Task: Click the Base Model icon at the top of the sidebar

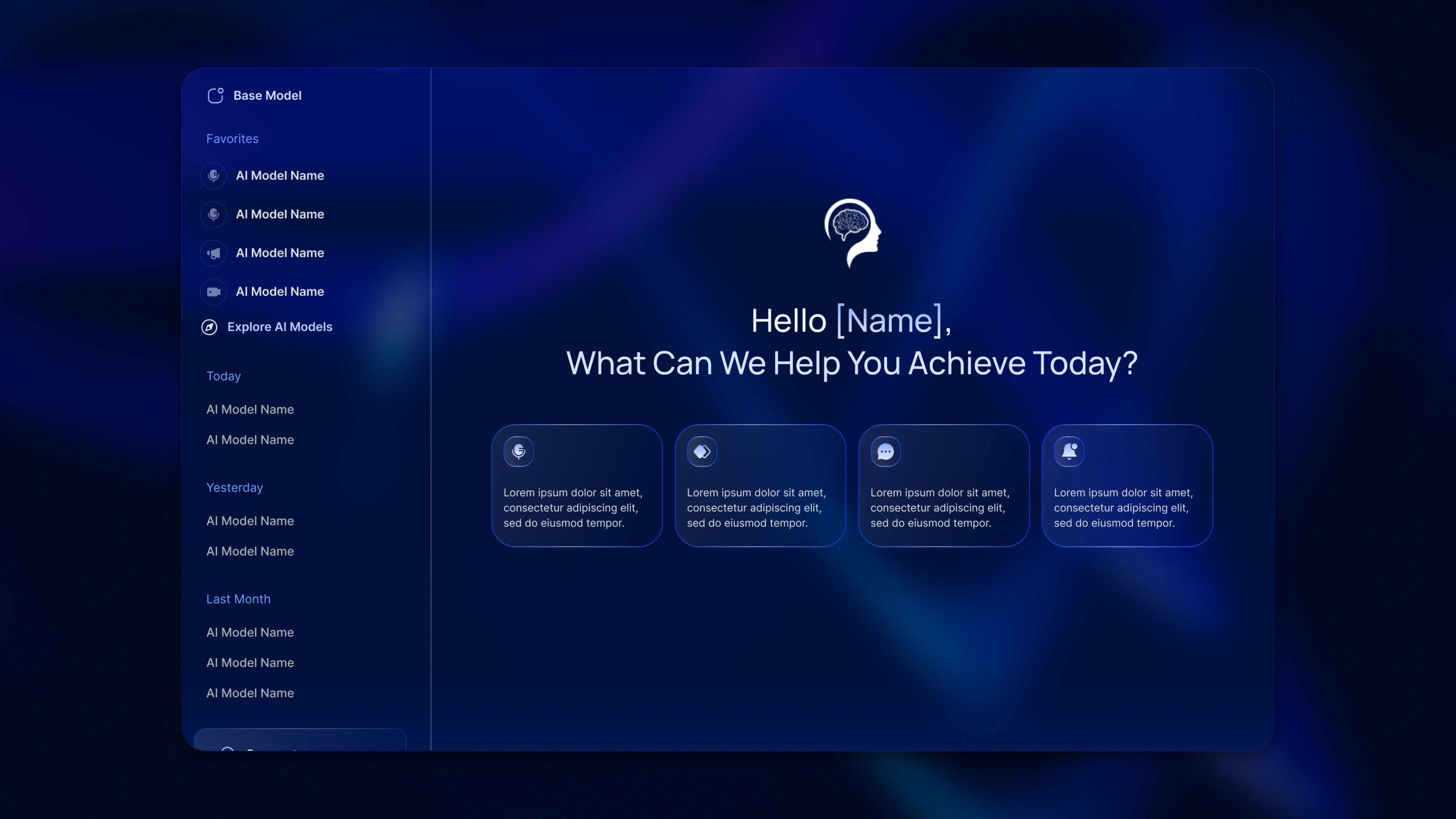Action: (215, 96)
